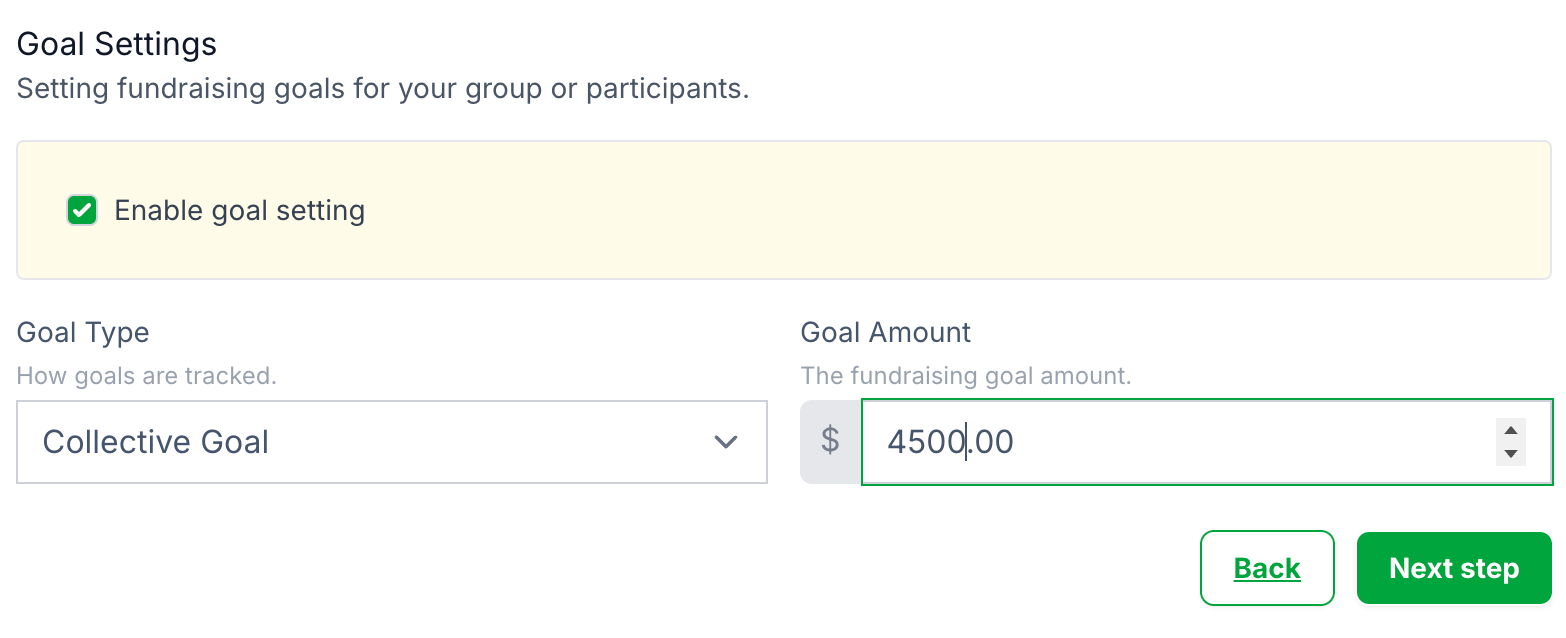
Task: Click the Goal Amount field label
Action: coord(885,332)
